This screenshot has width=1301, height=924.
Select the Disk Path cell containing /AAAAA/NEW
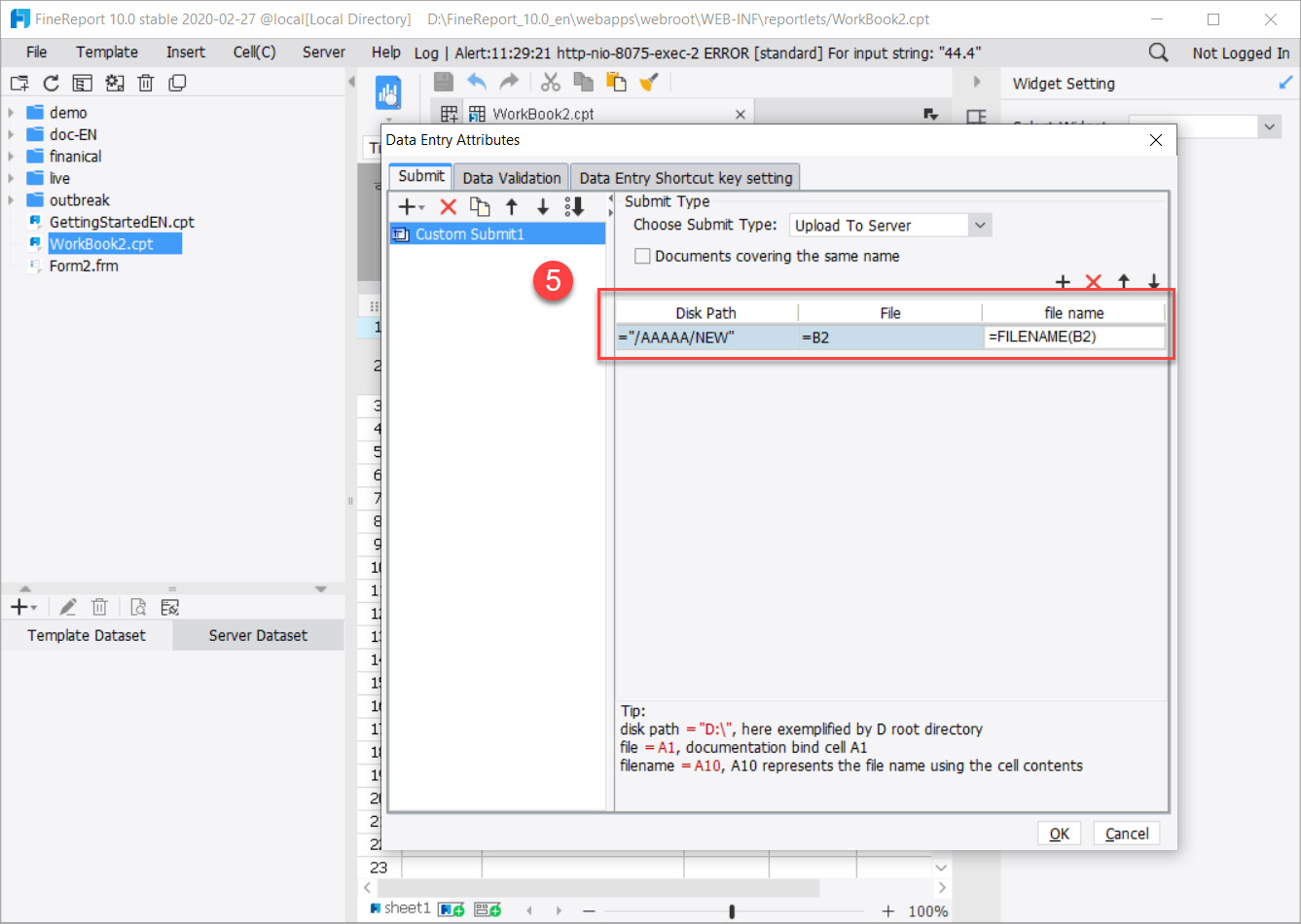pyautogui.click(x=706, y=338)
